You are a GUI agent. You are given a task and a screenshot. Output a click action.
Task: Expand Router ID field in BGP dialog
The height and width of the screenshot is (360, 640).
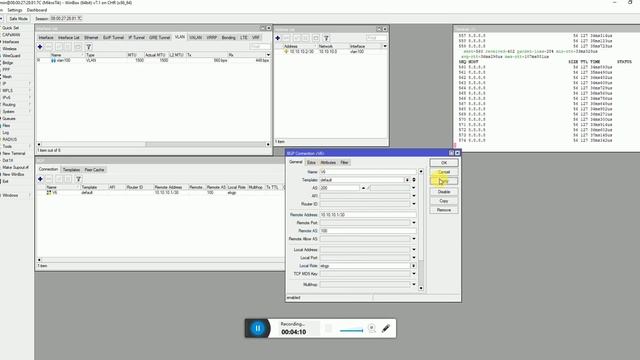[413, 204]
